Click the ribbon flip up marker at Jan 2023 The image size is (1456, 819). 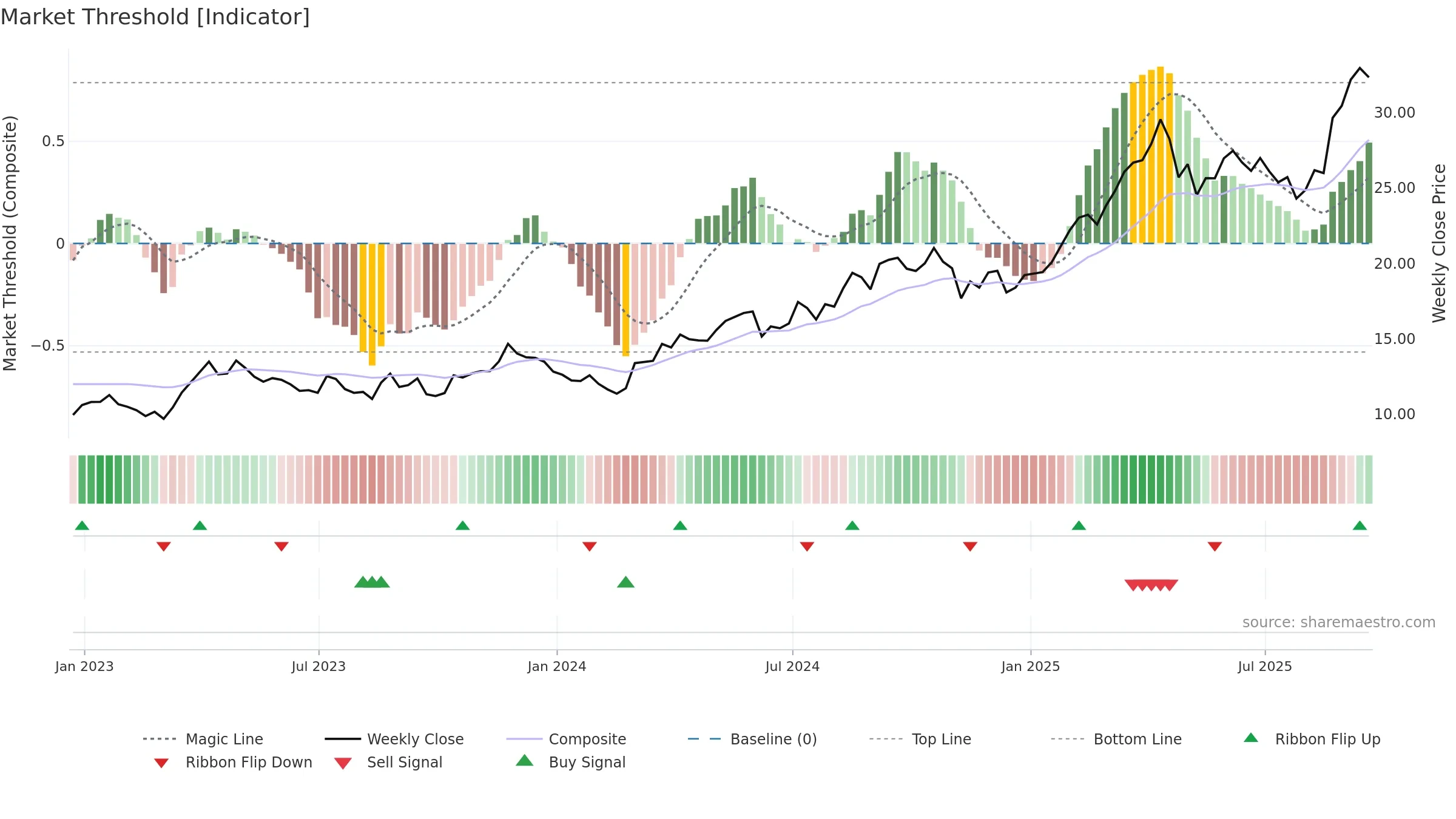click(82, 525)
